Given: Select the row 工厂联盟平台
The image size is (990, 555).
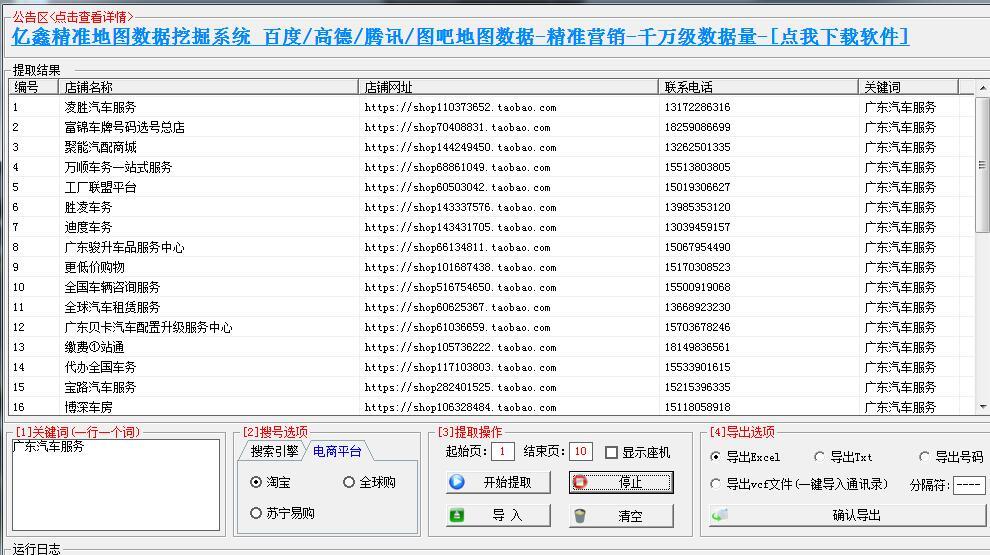Looking at the screenshot, I should click(x=492, y=188).
